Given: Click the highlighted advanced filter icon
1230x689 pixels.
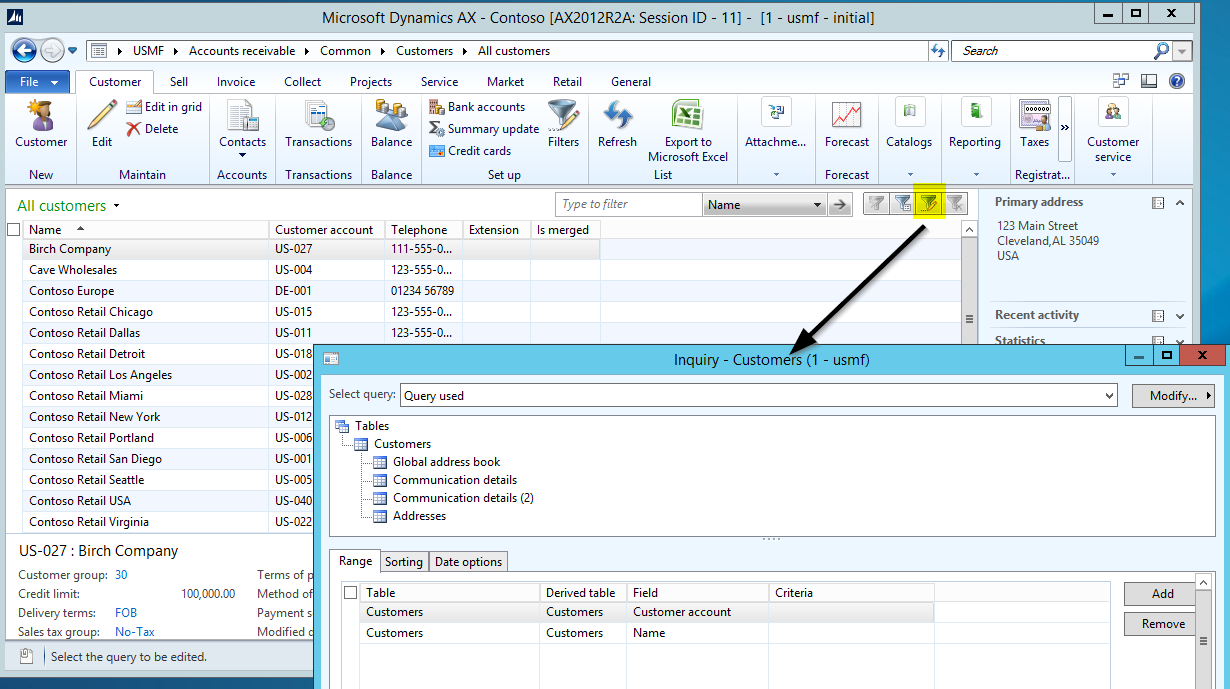Looking at the screenshot, I should click(929, 204).
